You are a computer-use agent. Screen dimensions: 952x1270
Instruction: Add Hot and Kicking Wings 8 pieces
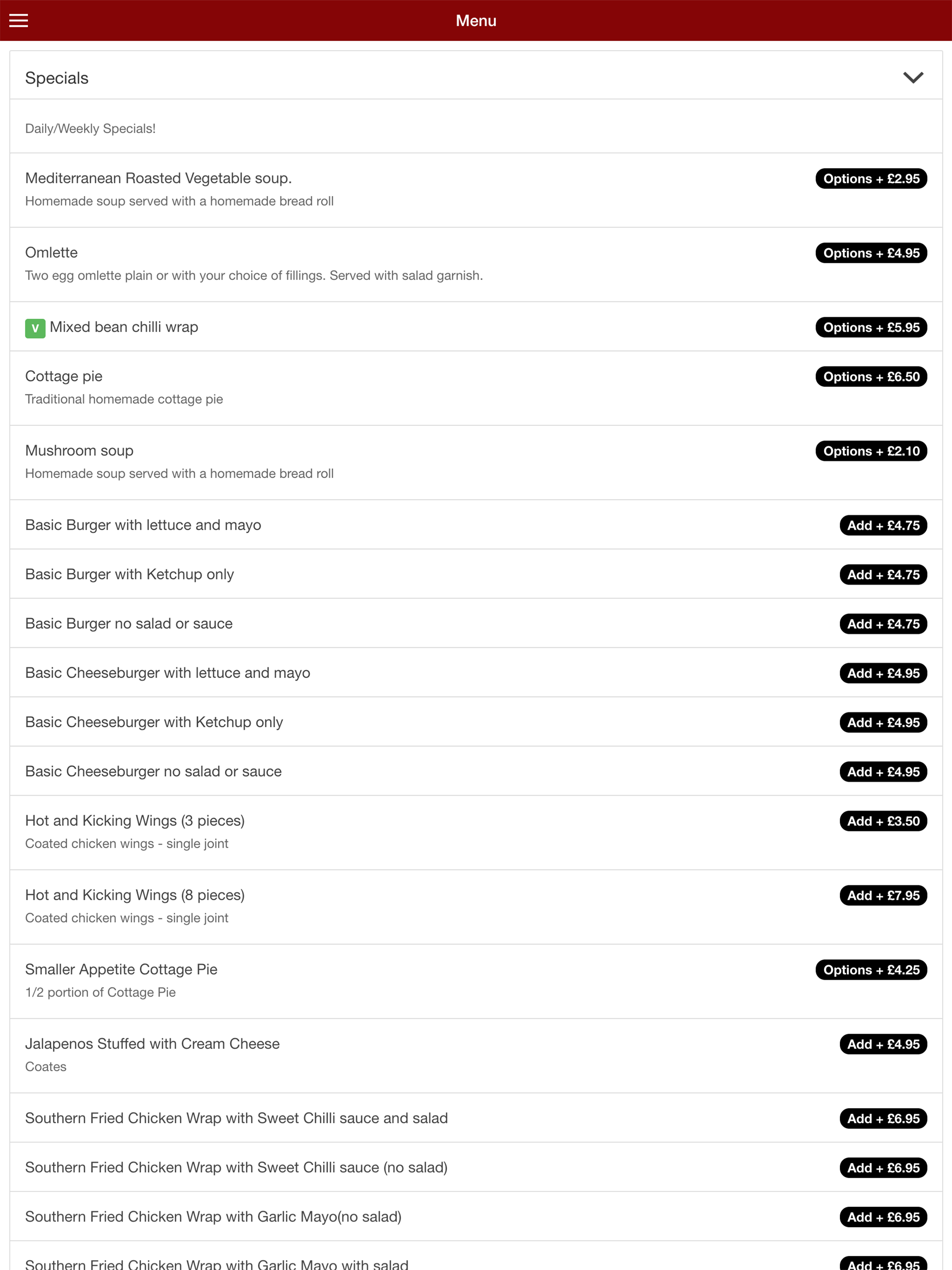tap(883, 896)
